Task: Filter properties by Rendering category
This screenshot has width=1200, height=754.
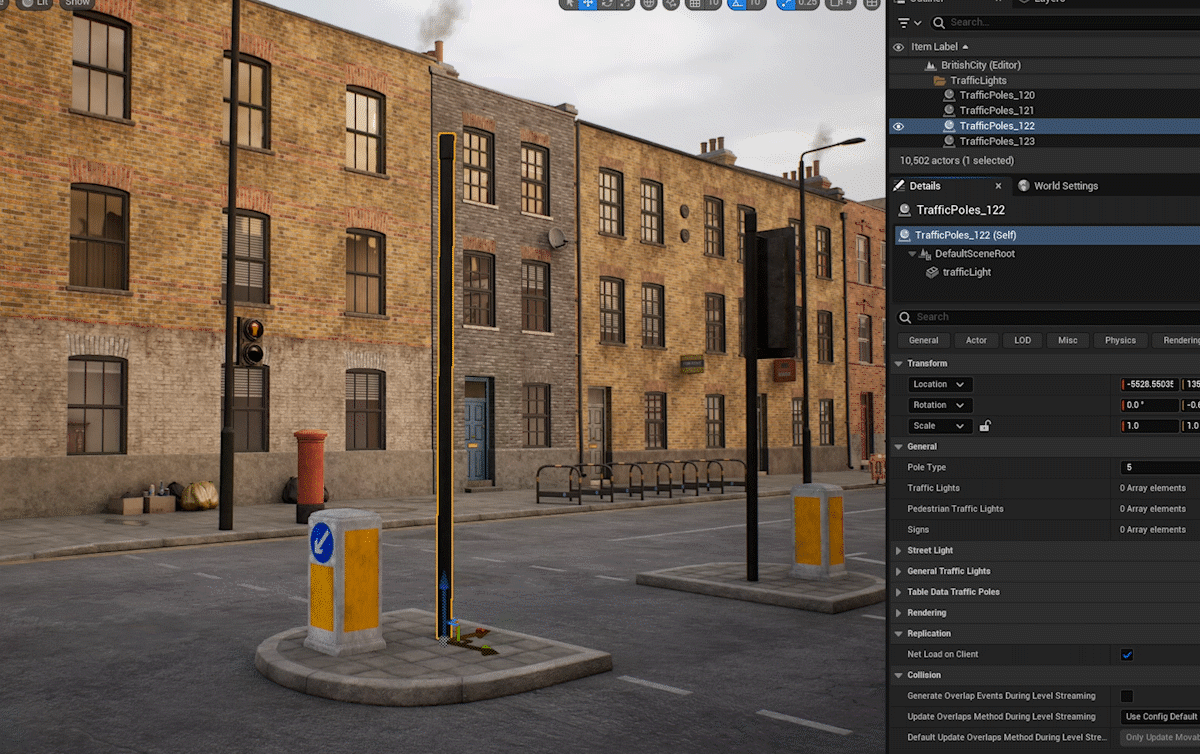Action: click(x=1177, y=340)
